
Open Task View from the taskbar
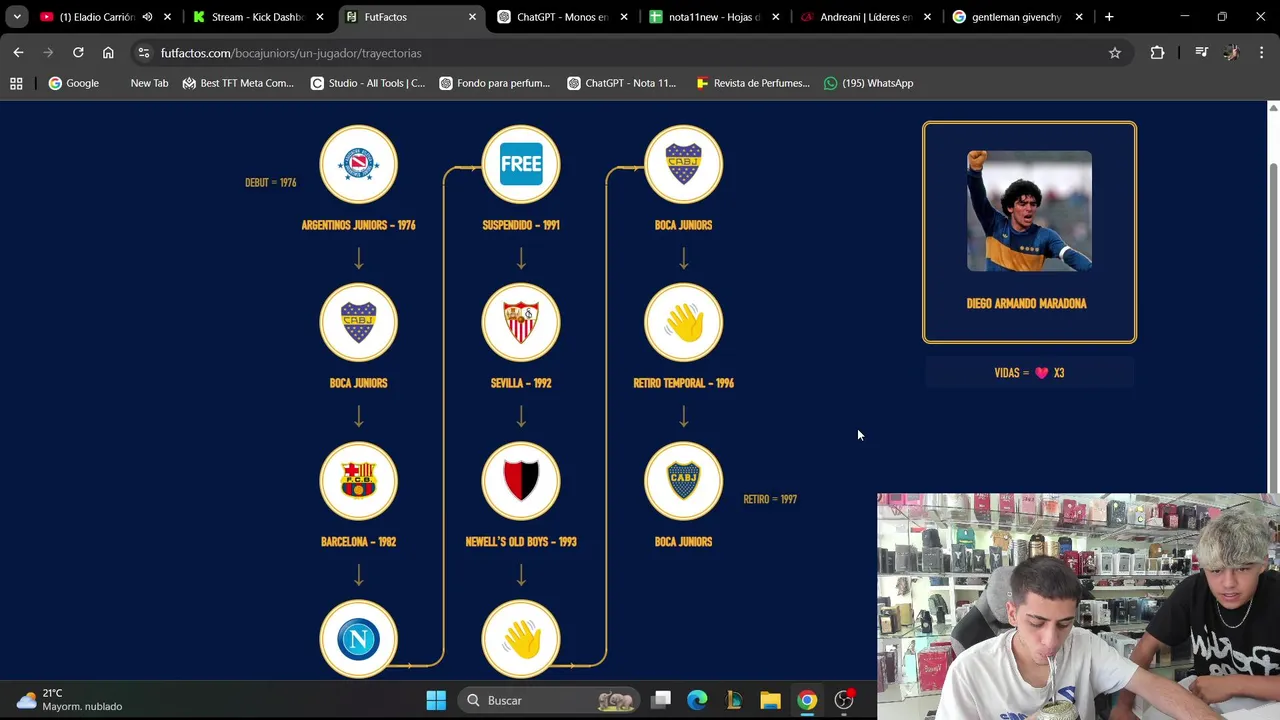(661, 700)
